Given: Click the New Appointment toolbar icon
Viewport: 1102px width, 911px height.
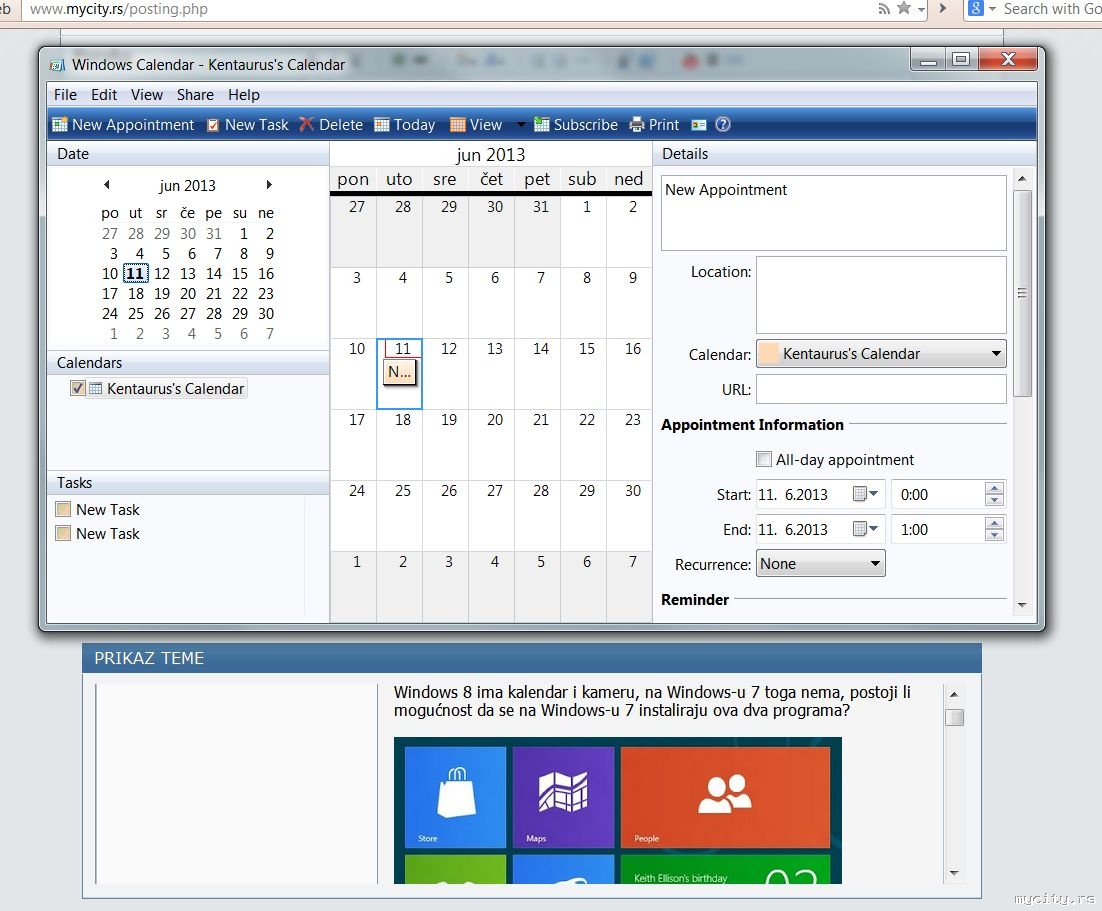Looking at the screenshot, I should click(60, 124).
